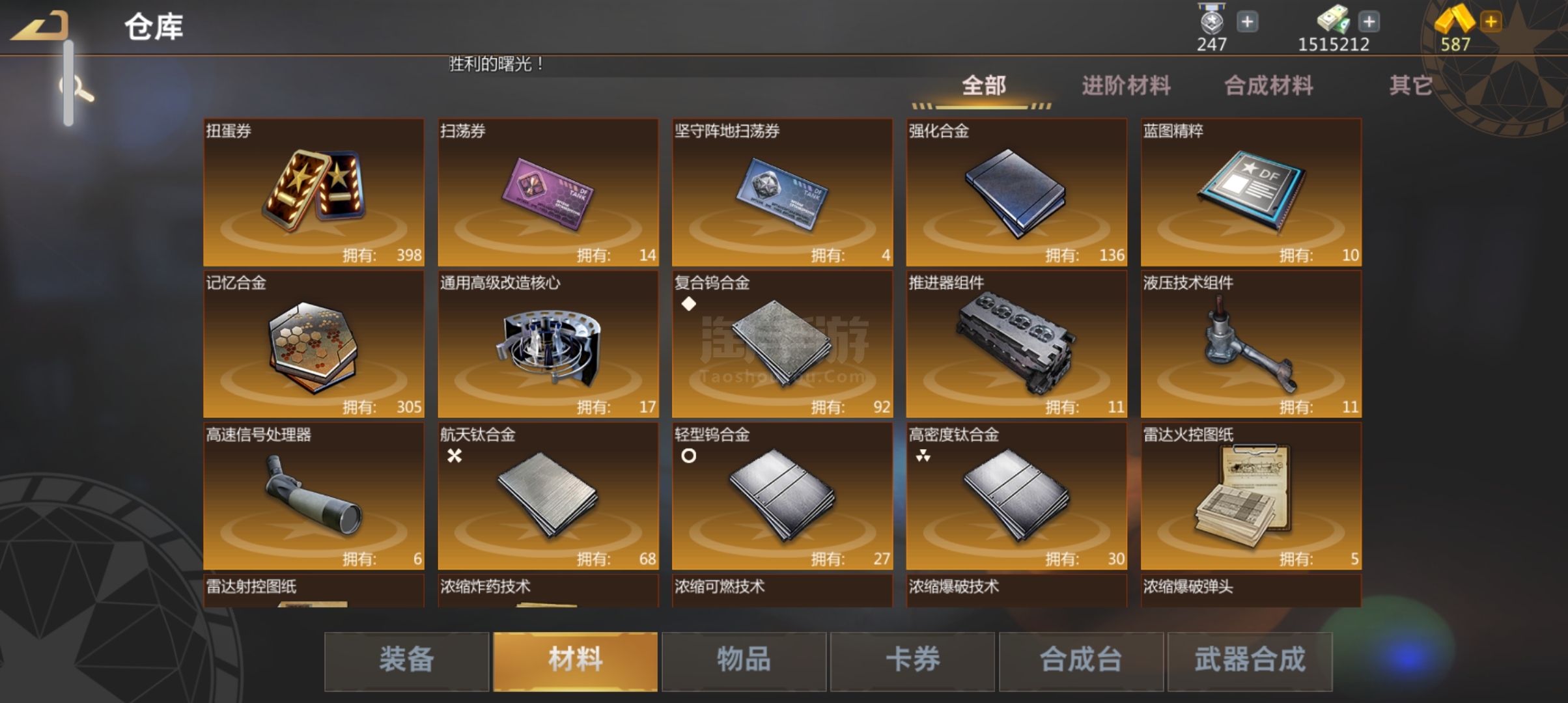Tap the back arrow icon
Viewport: 1568px width, 703px height.
[x=40, y=26]
